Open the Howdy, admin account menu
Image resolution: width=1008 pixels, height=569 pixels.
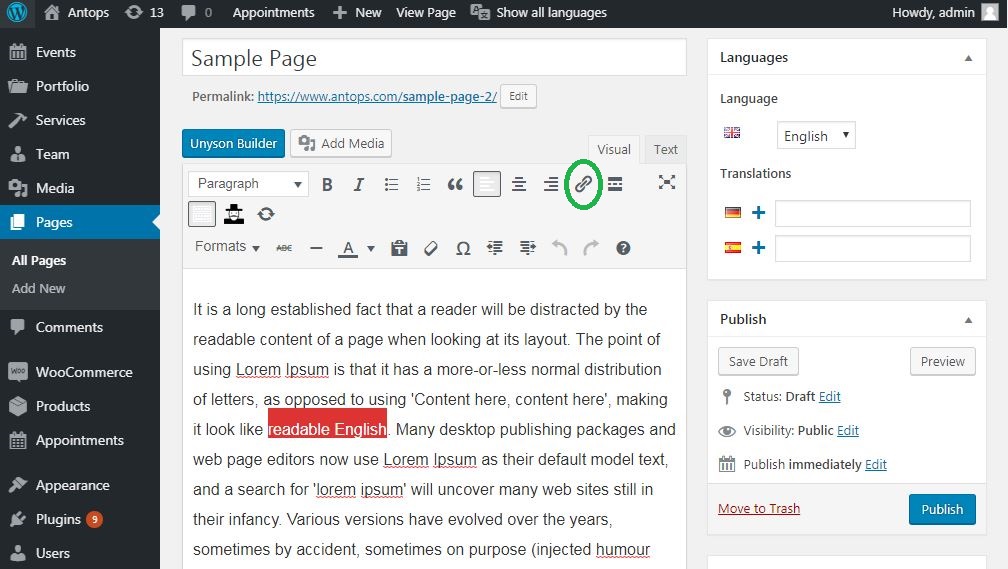tap(944, 13)
